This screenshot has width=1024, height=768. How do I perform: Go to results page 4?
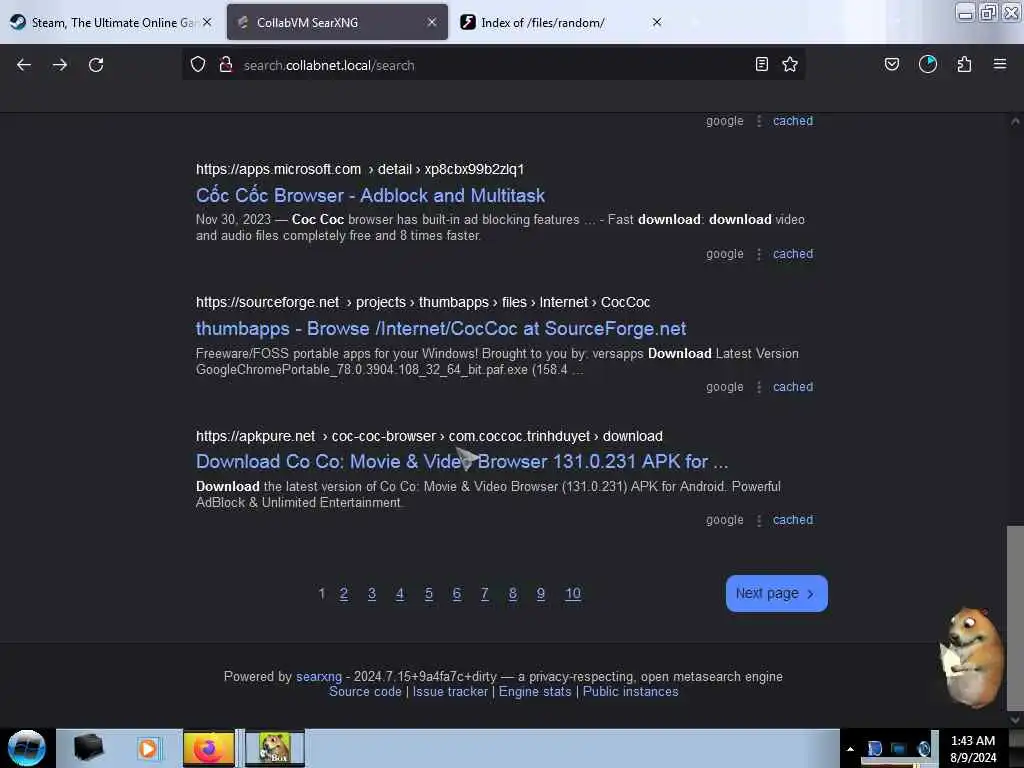(x=400, y=594)
